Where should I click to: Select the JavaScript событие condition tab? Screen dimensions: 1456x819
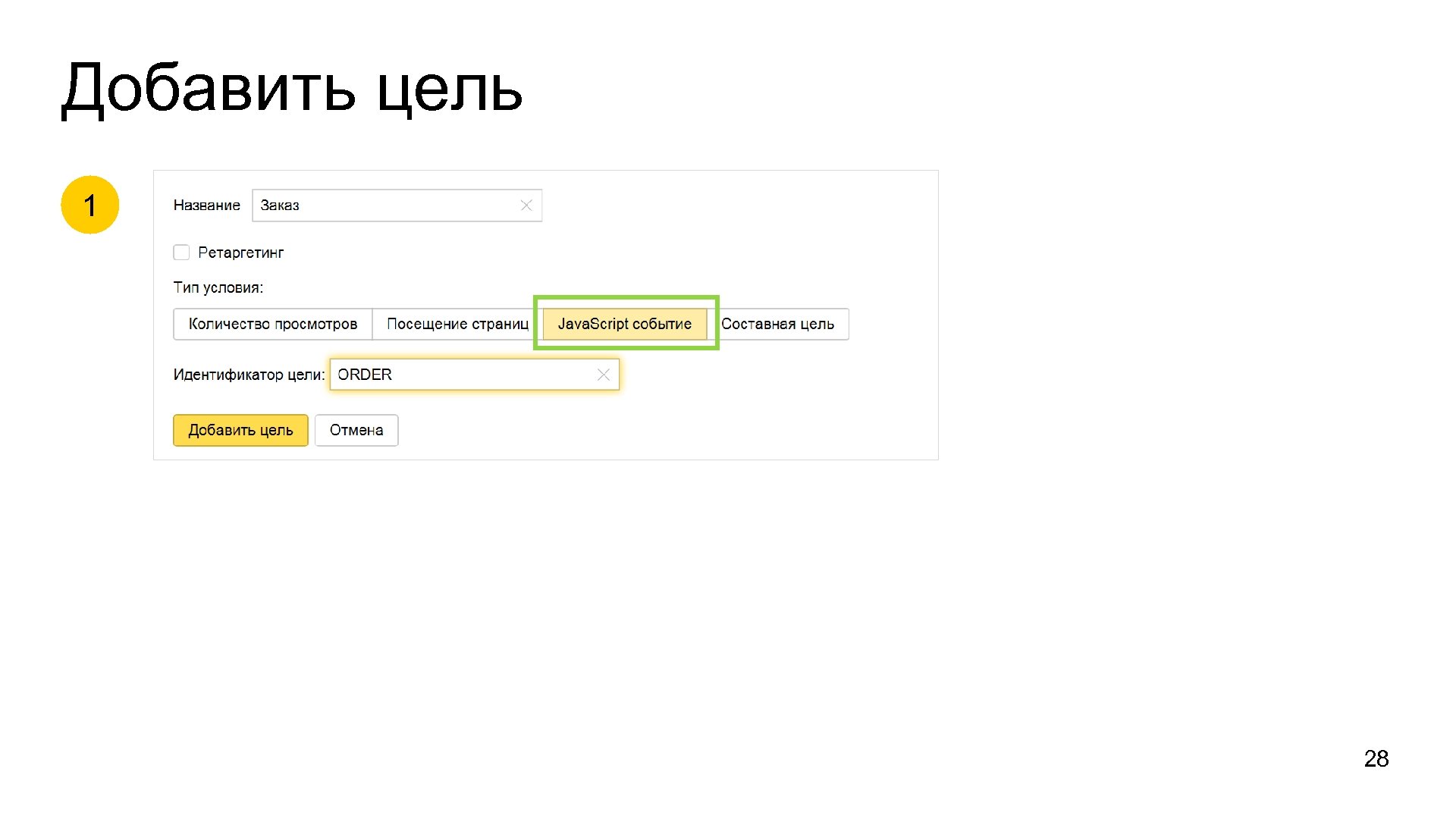point(624,324)
